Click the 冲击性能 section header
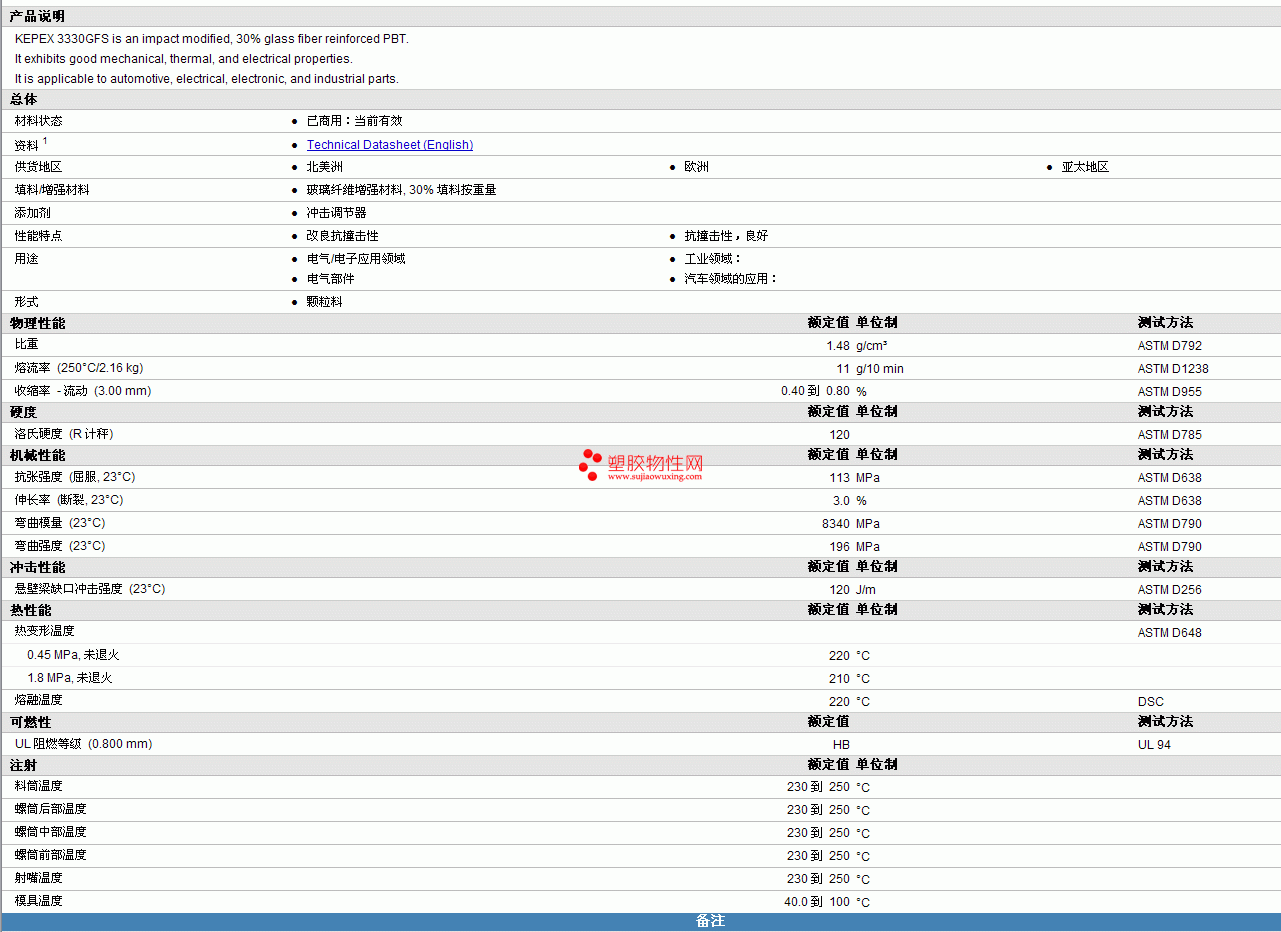Screen dimensions: 1281x932 click(x=38, y=567)
